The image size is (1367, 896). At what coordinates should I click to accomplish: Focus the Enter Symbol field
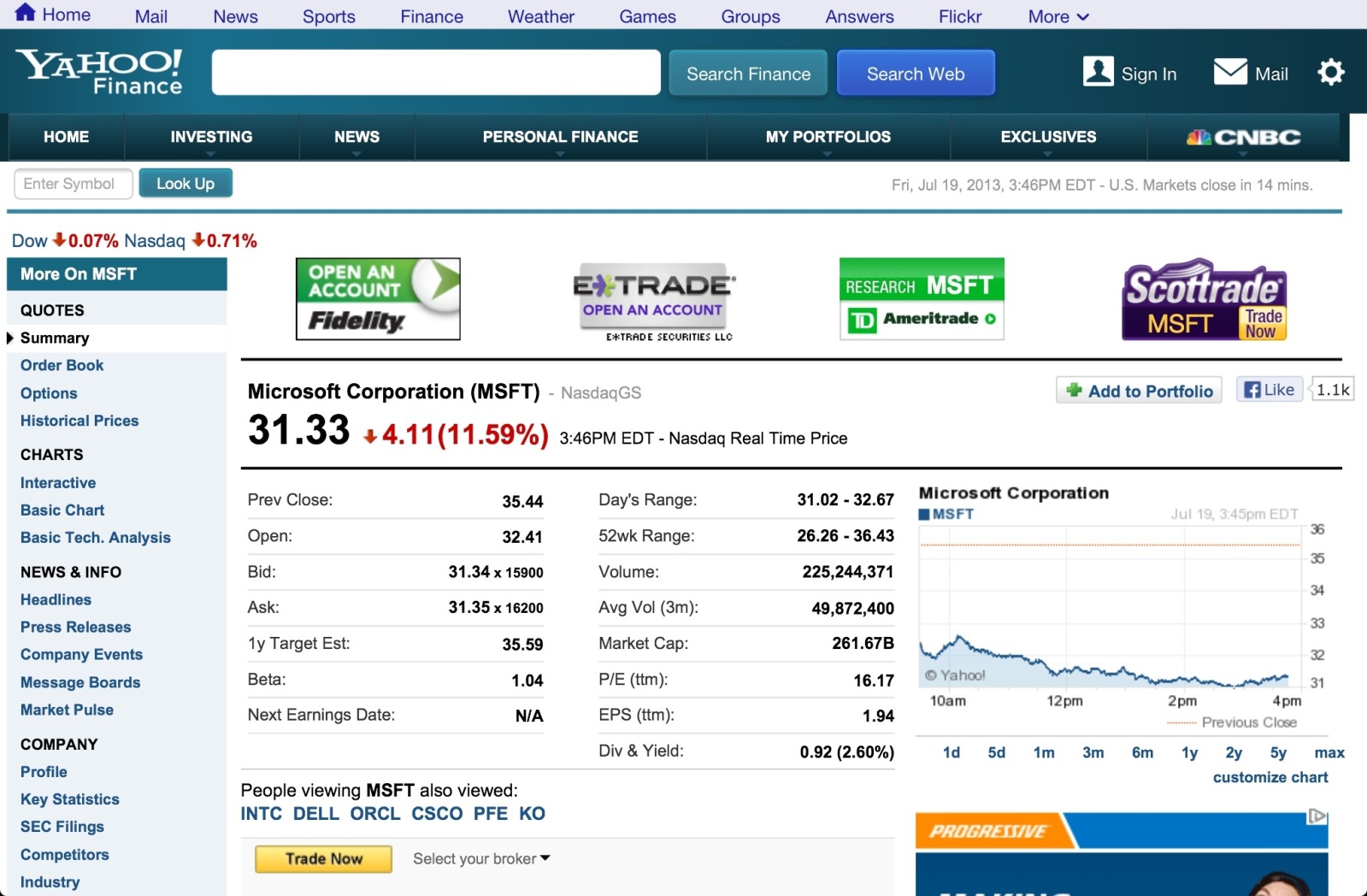(74, 184)
